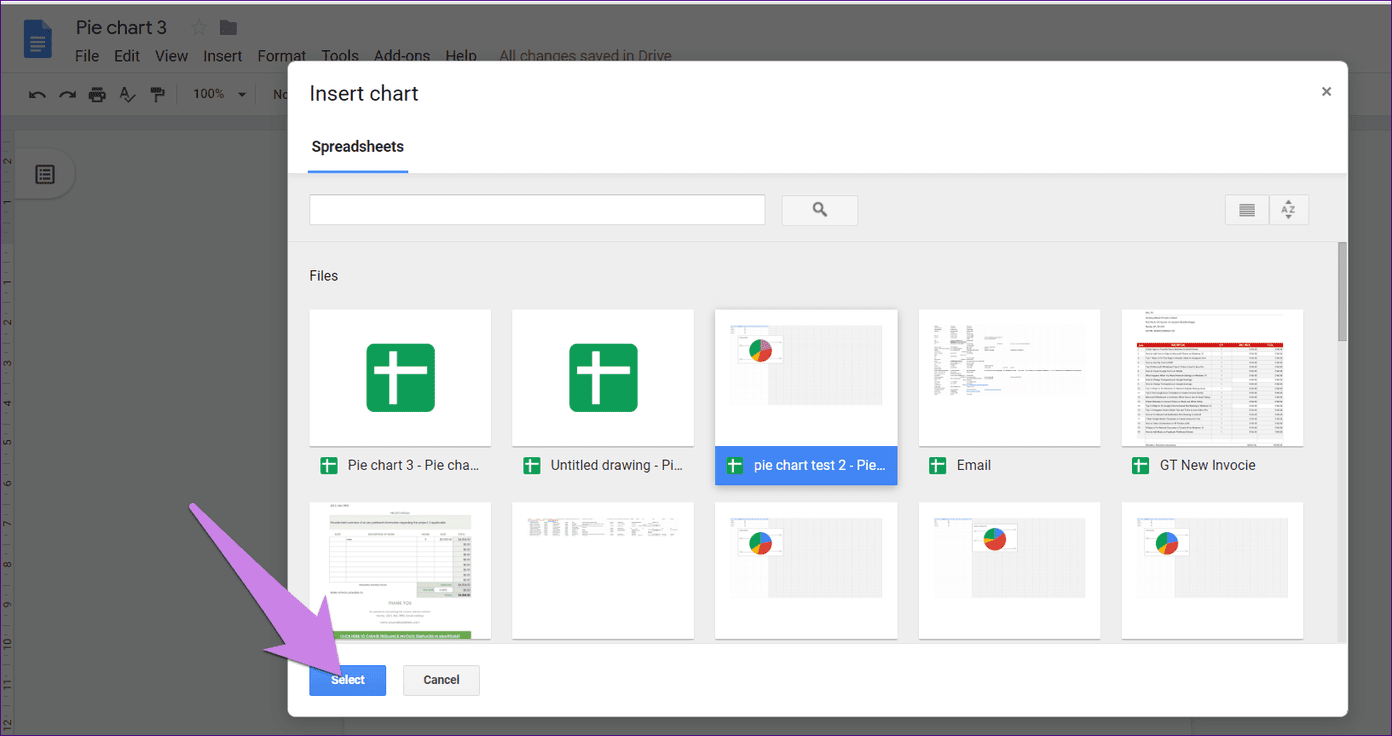Run spelling check via the A-checkmark icon

click(x=126, y=93)
